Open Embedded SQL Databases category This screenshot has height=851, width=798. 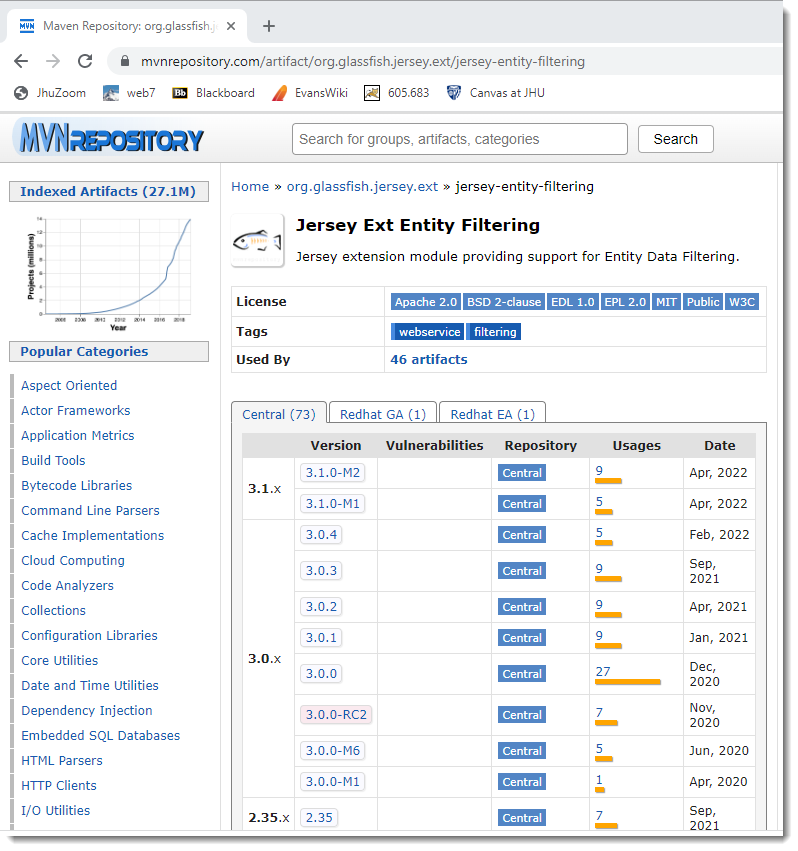pos(100,735)
